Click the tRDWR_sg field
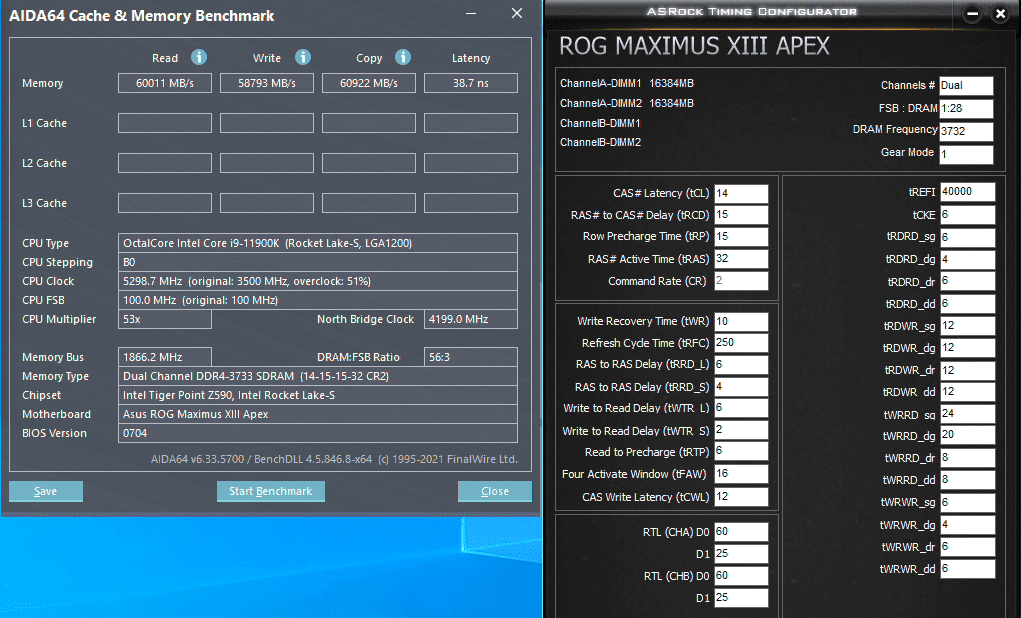 [968, 326]
